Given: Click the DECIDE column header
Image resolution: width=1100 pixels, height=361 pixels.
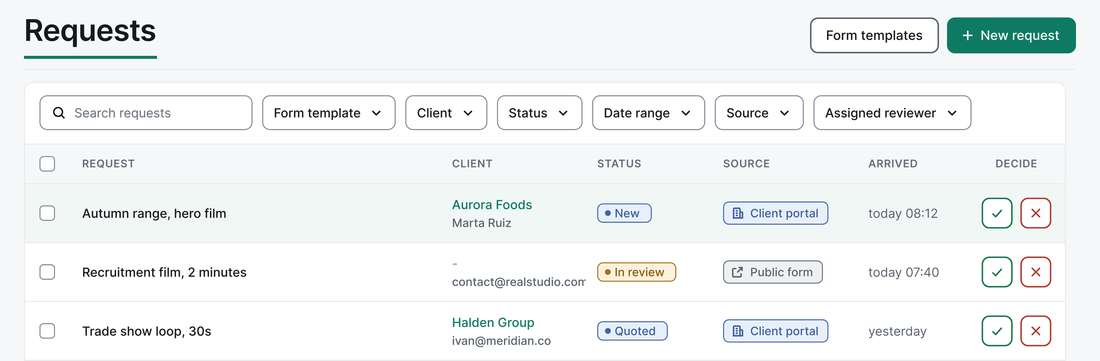Looking at the screenshot, I should [1016, 163].
